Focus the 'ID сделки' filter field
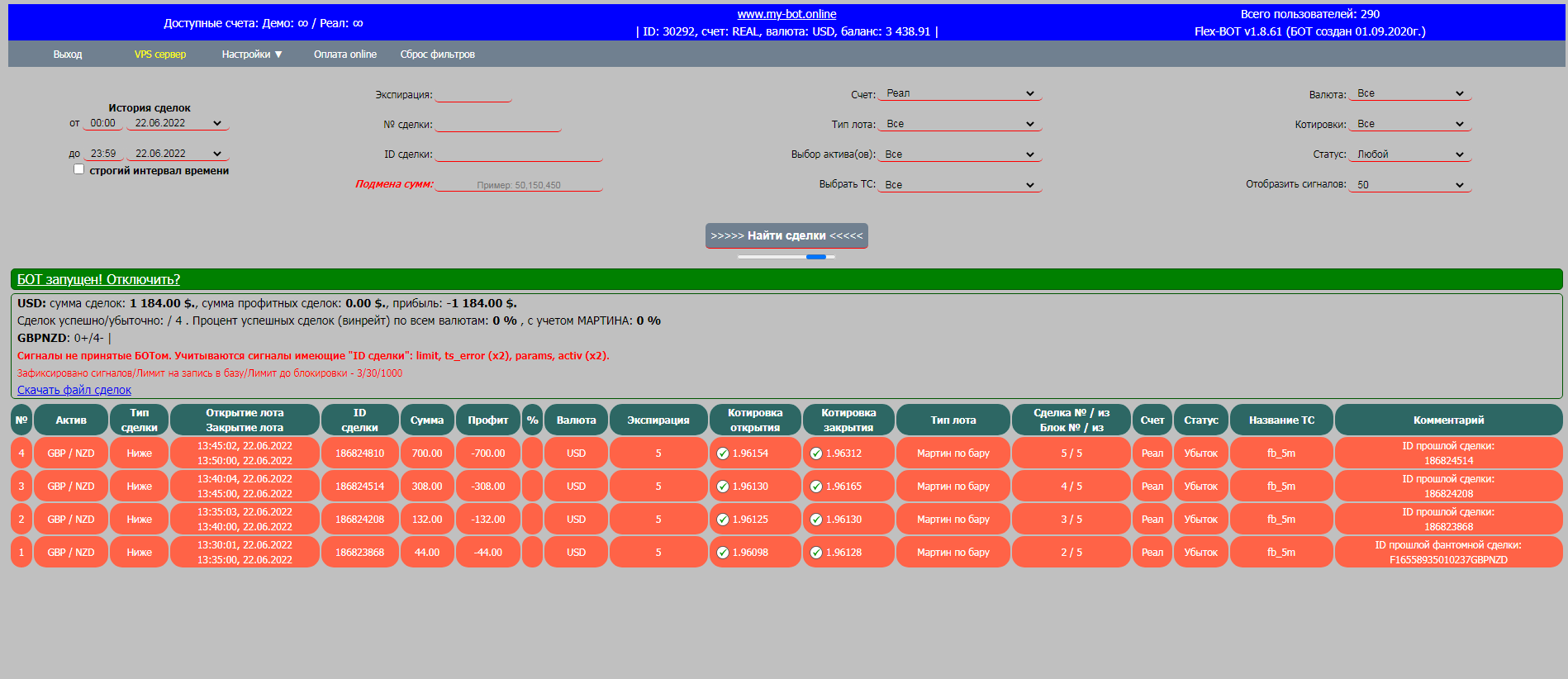The image size is (1568, 679). coord(519,154)
